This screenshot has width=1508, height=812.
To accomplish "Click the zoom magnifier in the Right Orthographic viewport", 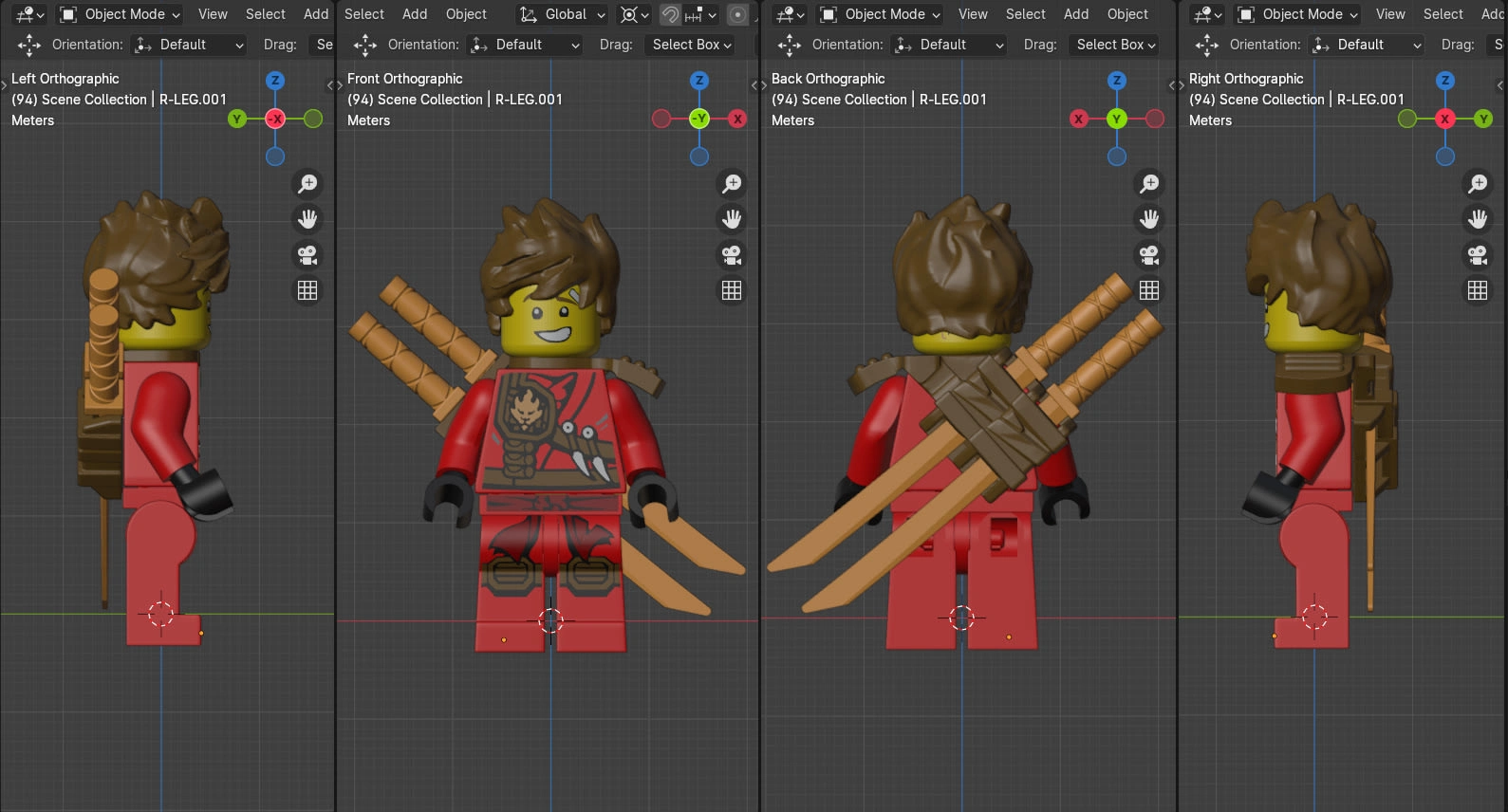I will click(x=1478, y=184).
